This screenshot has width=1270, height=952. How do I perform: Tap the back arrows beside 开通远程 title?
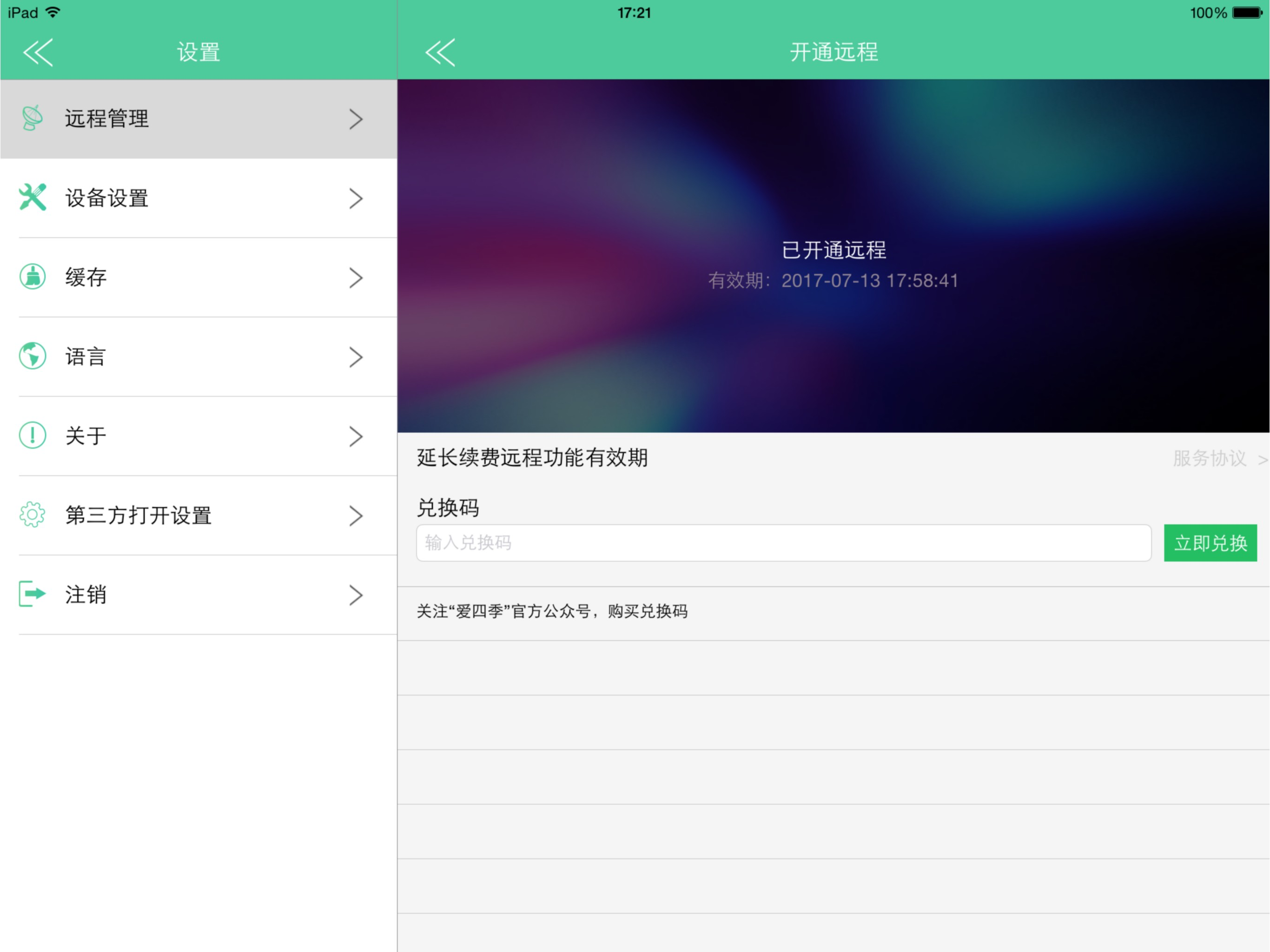(x=440, y=52)
